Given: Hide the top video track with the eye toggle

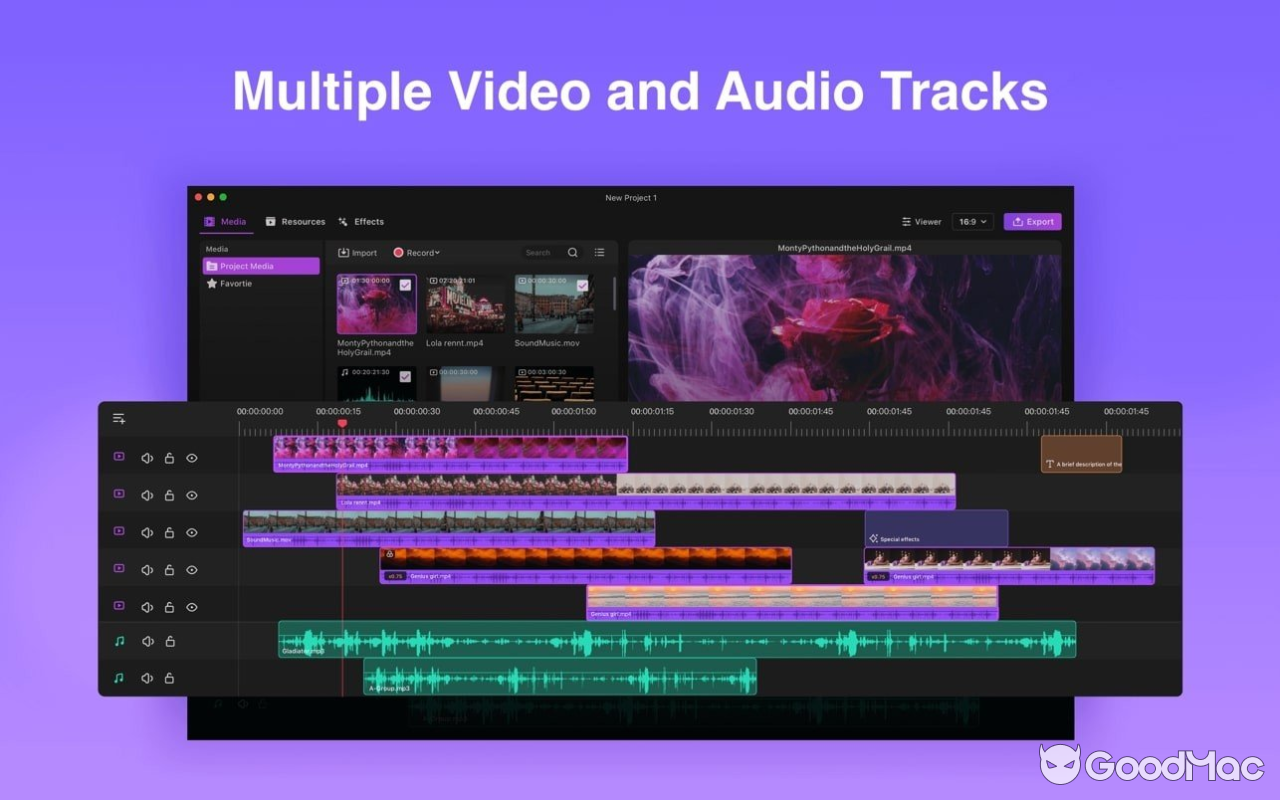Looking at the screenshot, I should click(191, 457).
